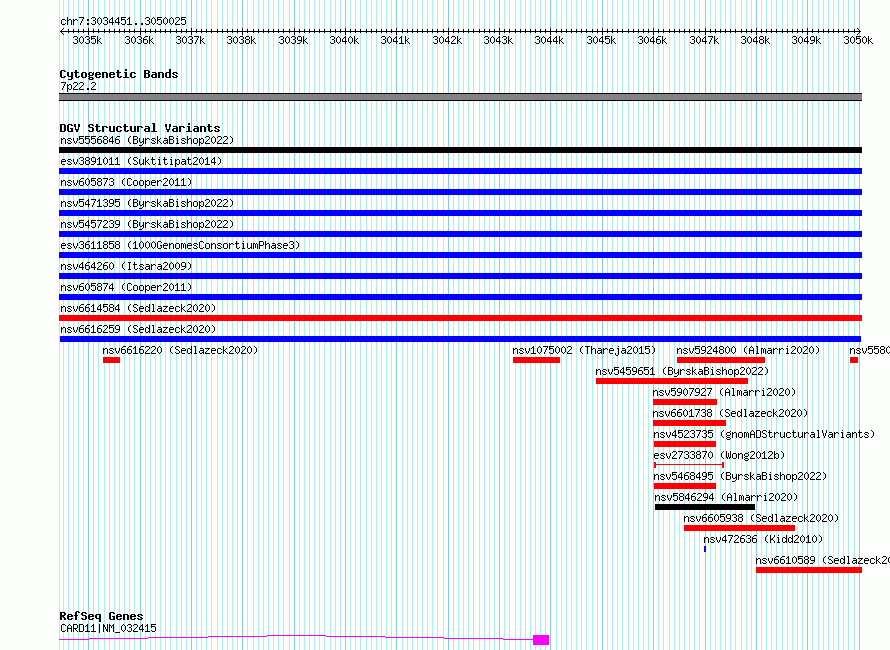Open the nsv464260 (Itsara2009) label
This screenshot has width=890, height=650.
[126, 266]
